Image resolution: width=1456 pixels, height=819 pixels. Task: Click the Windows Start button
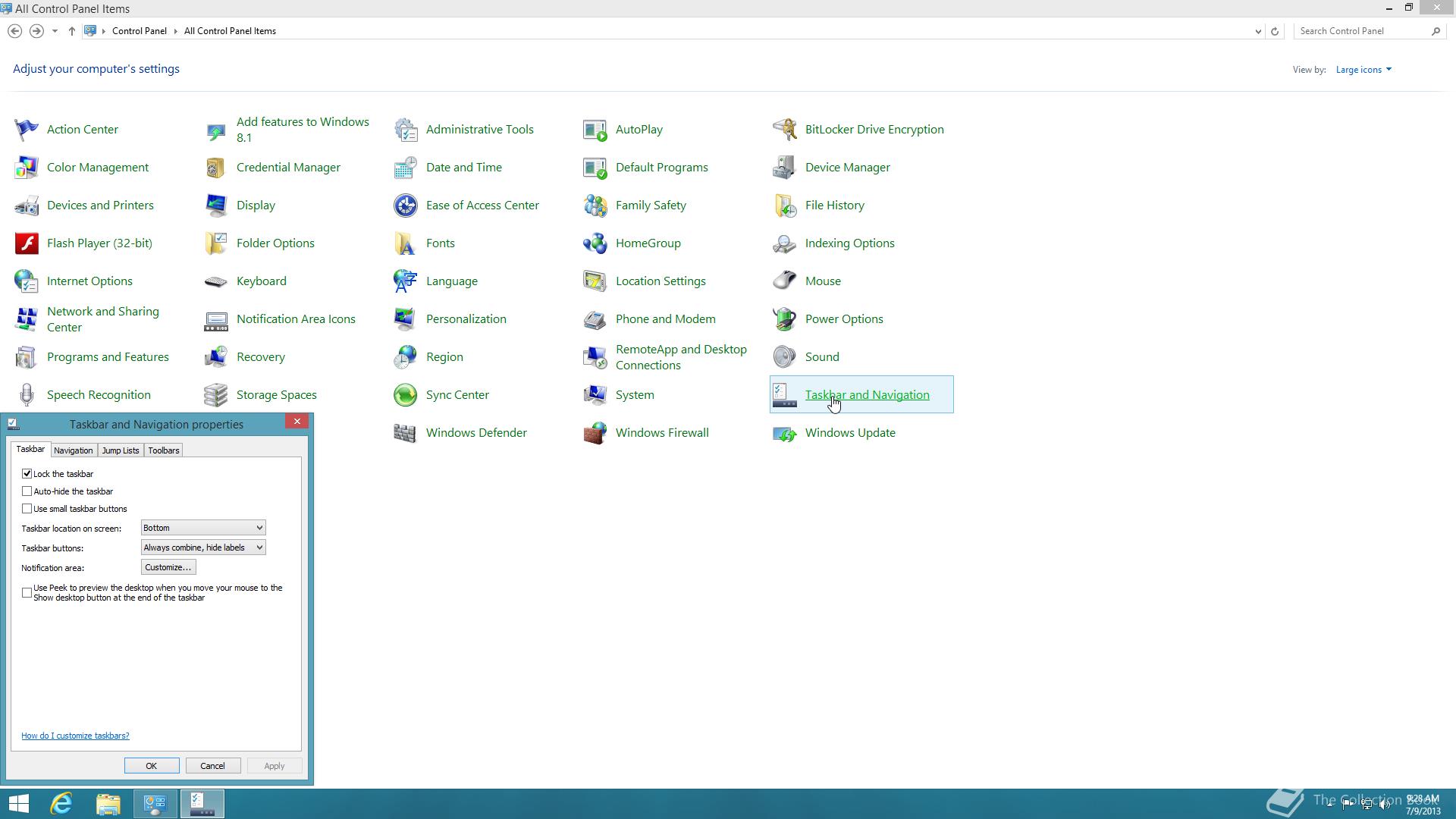[x=18, y=804]
